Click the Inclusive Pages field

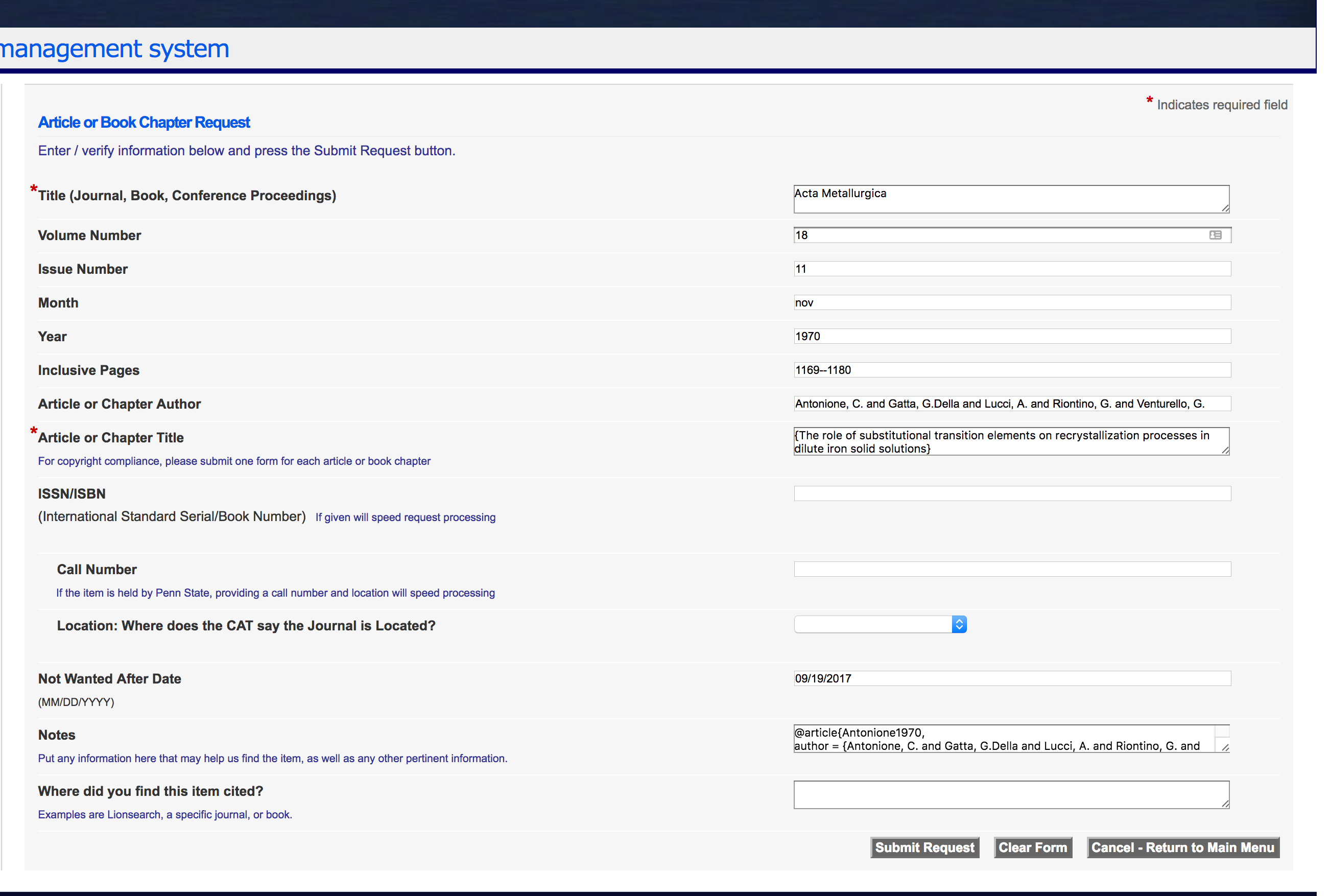pyautogui.click(x=1012, y=370)
